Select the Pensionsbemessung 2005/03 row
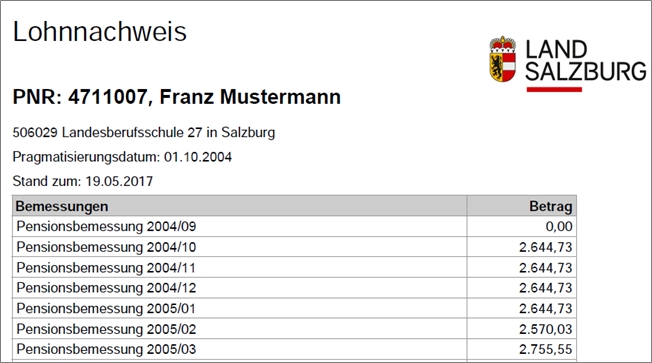 (x=294, y=349)
